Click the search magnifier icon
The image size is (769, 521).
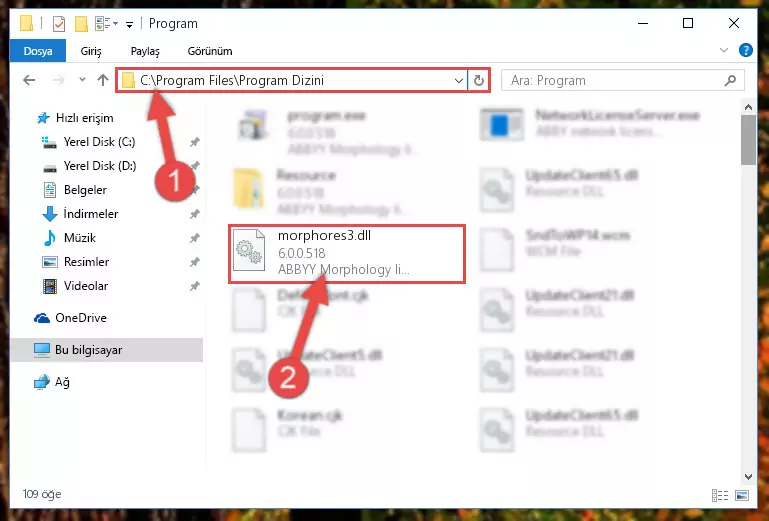point(730,80)
